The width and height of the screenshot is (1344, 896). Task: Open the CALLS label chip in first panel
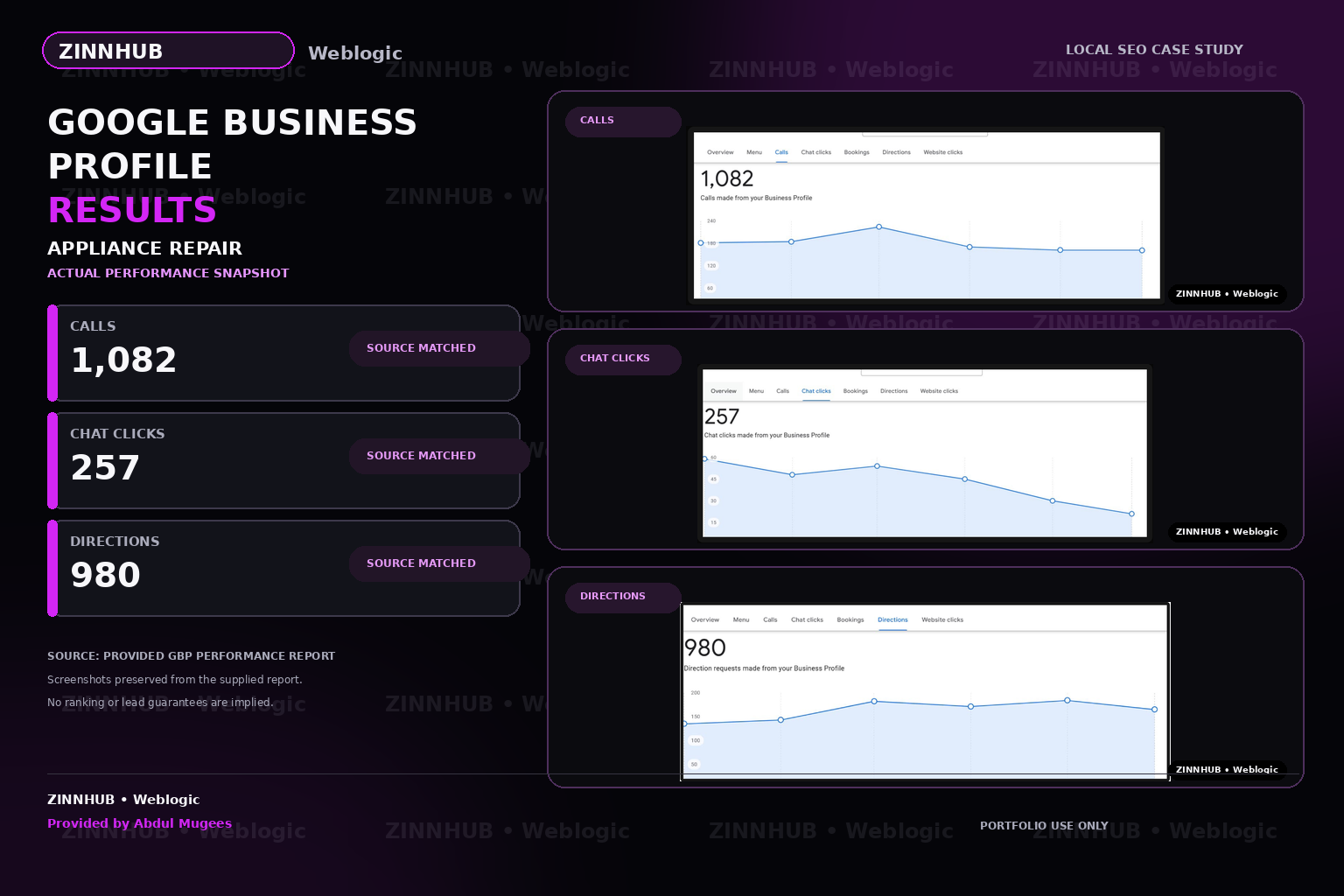tap(623, 121)
